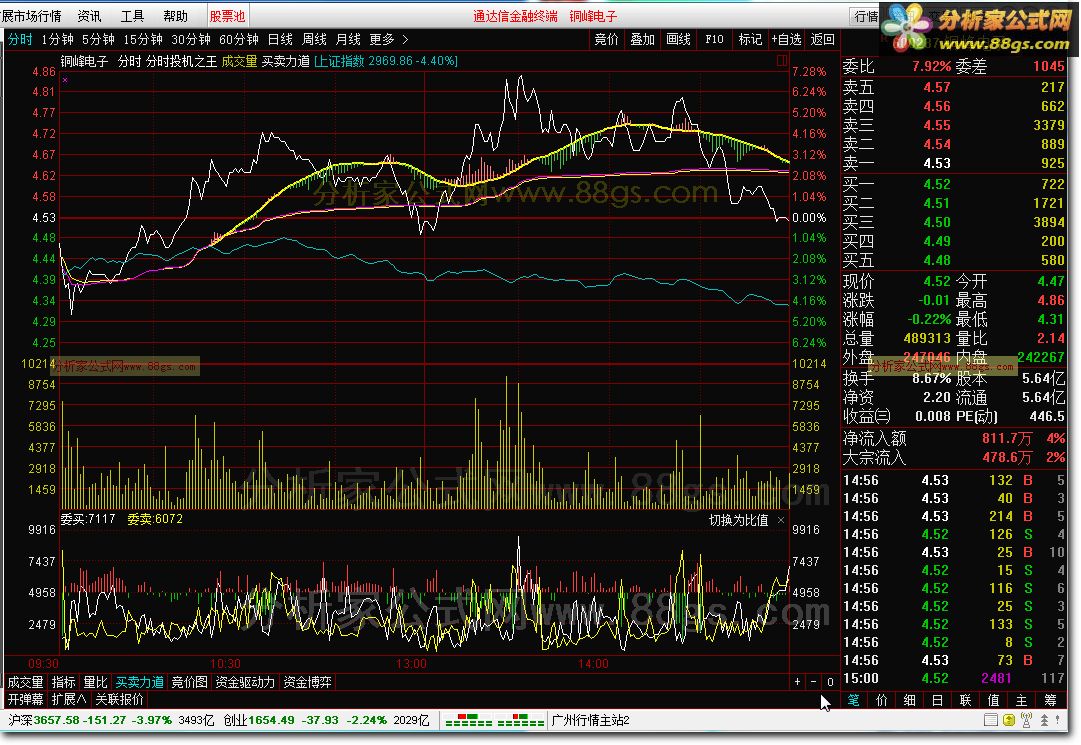Image resolution: width=1081 pixels, height=745 pixels.
Task: Toggle 开弹幕 option
Action: tap(26, 699)
